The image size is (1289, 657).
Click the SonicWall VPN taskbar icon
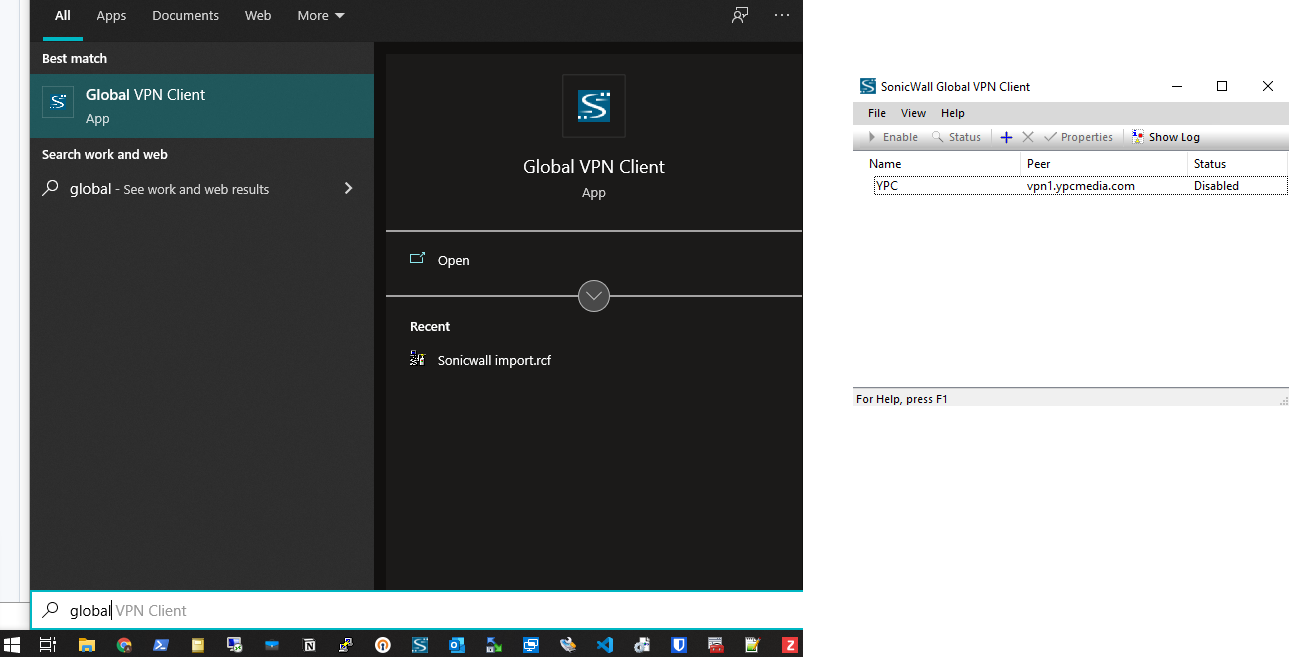(420, 645)
